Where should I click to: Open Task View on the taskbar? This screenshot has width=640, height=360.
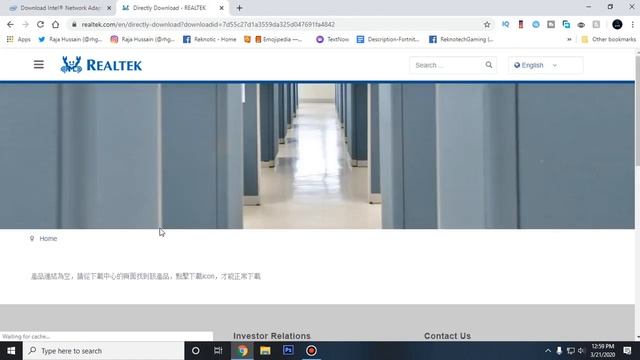[218, 351]
